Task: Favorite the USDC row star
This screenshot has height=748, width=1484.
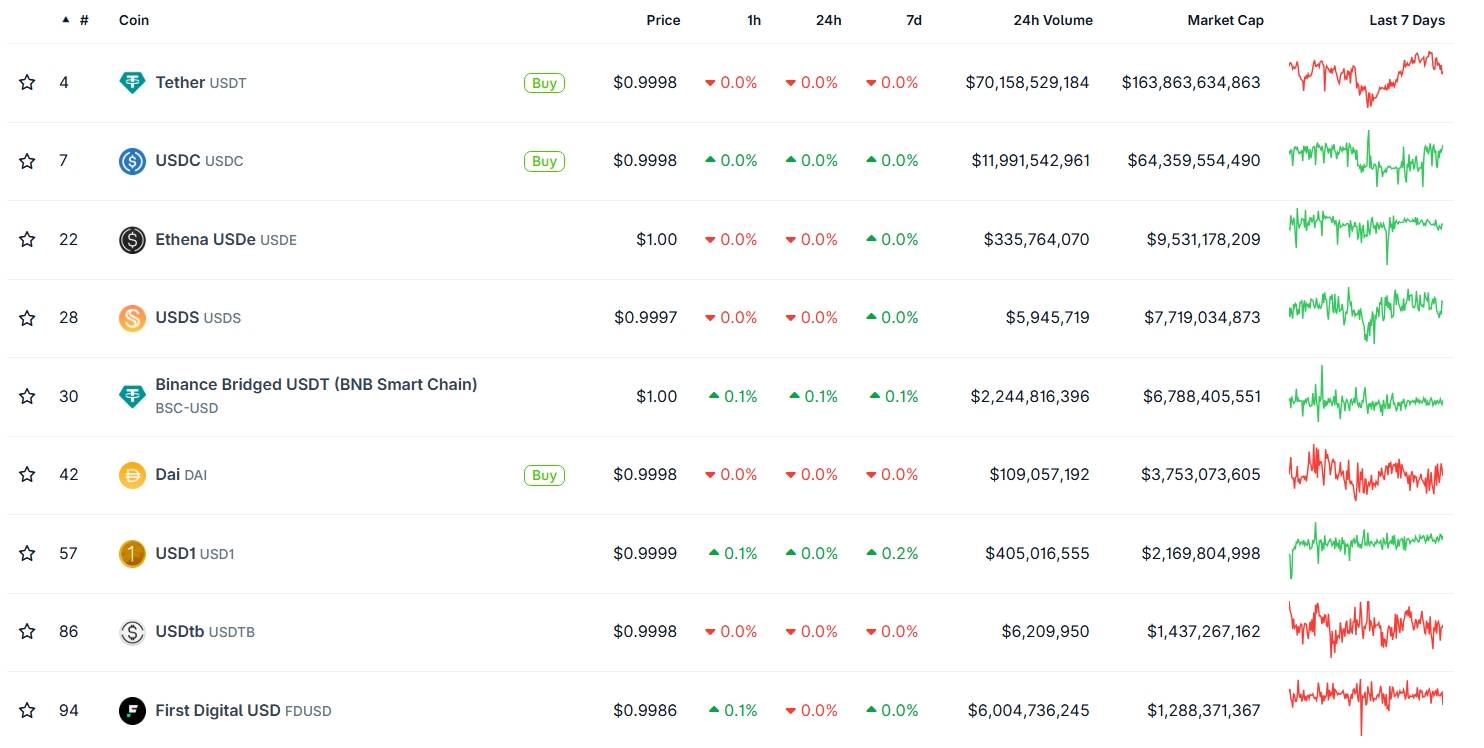Action: [27, 161]
